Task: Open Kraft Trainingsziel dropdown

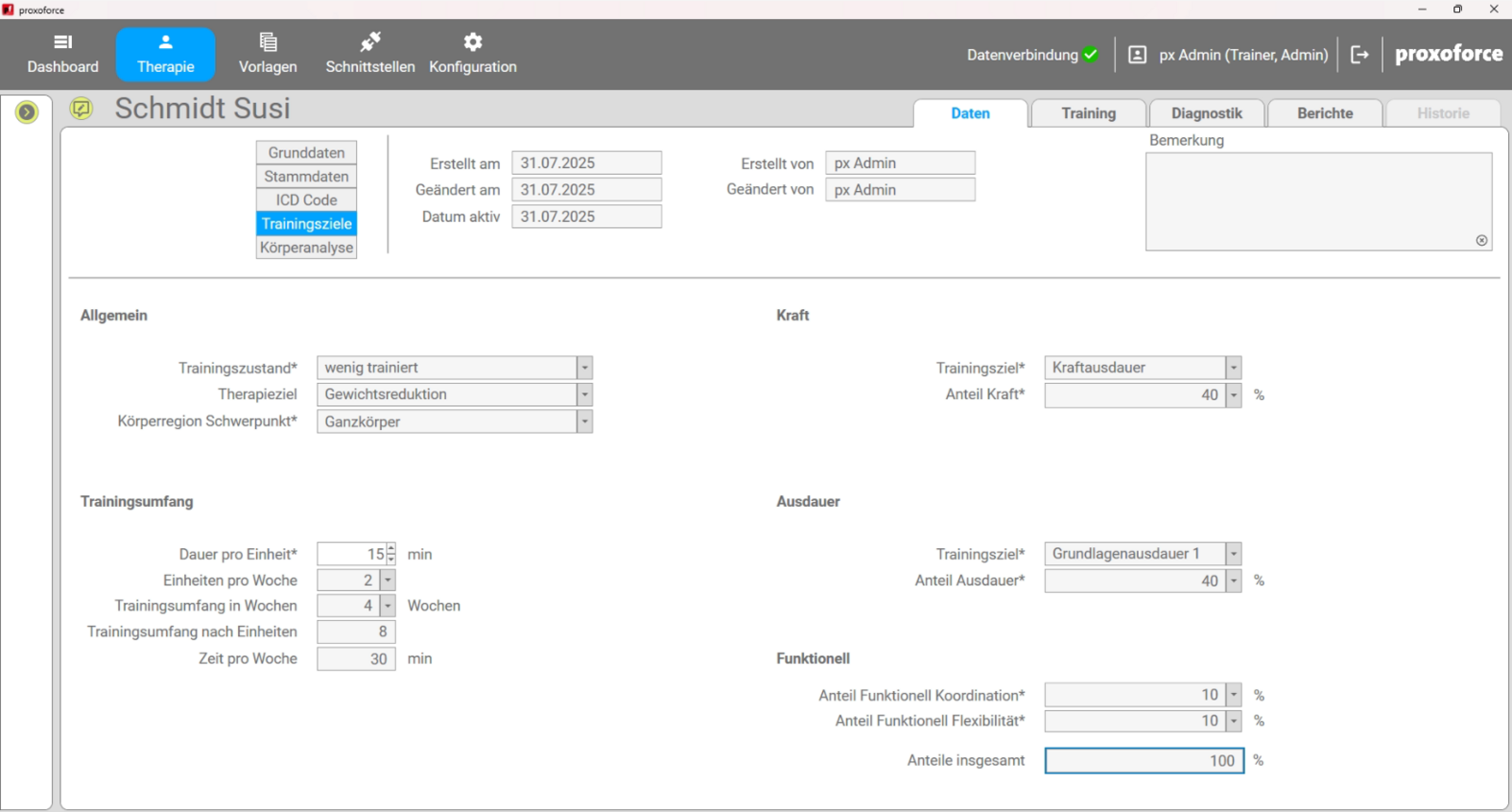Action: (1233, 368)
